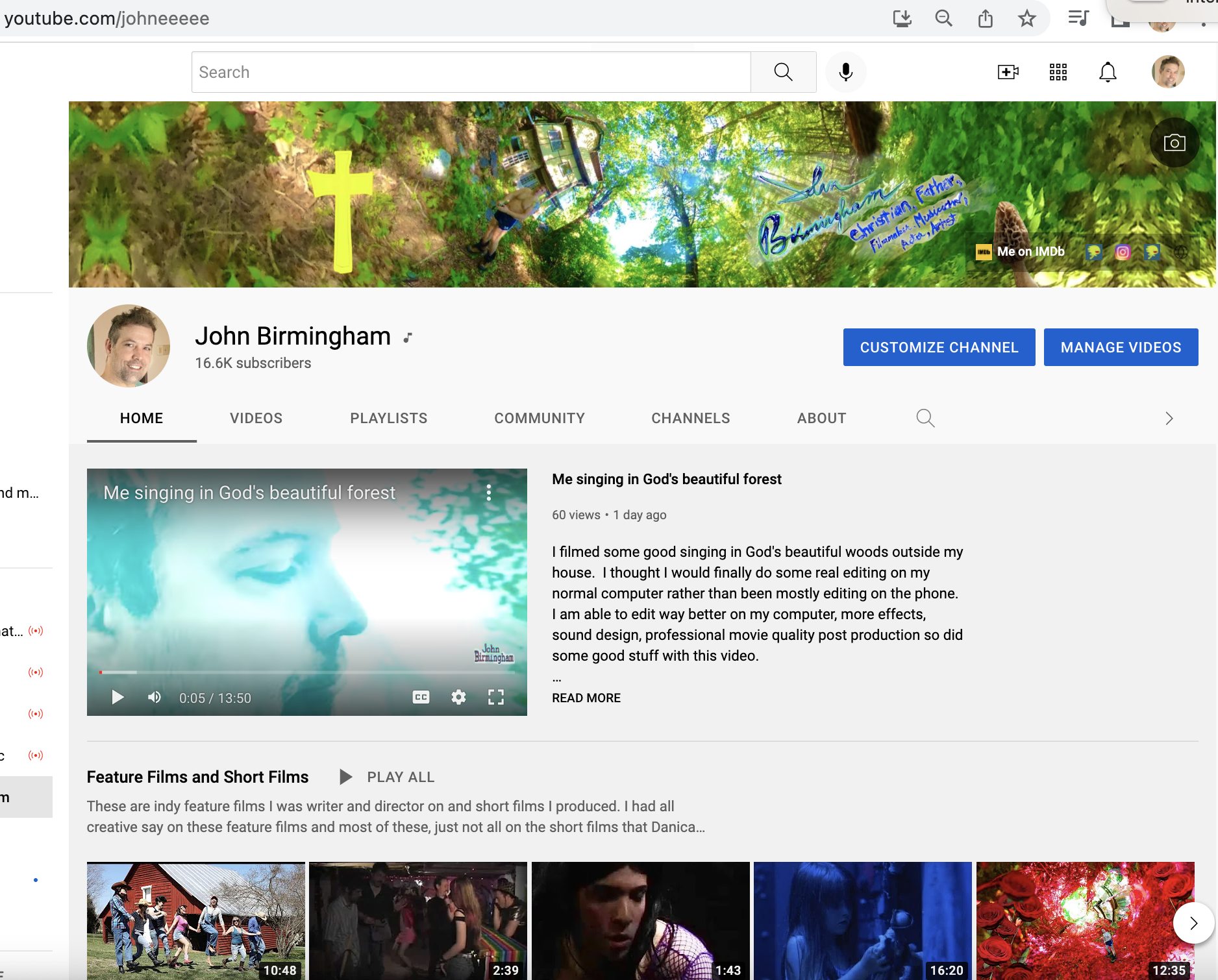This screenshot has width=1218, height=980.
Task: Mute the featured video volume
Action: tap(155, 698)
